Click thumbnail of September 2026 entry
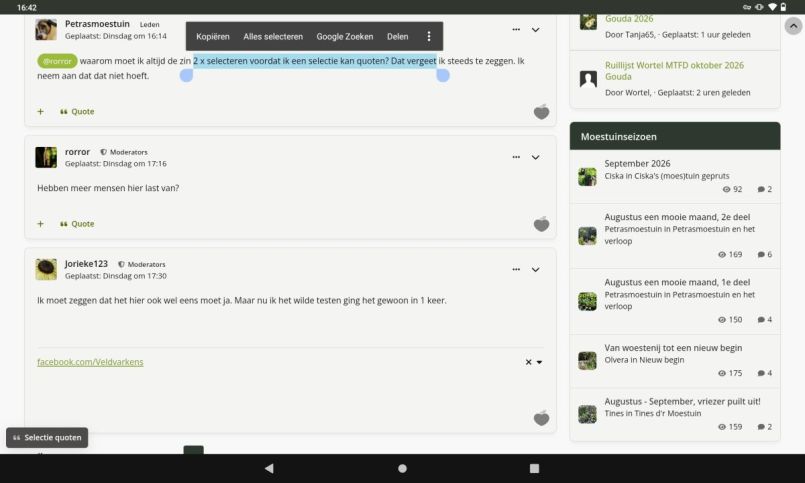 (x=587, y=176)
